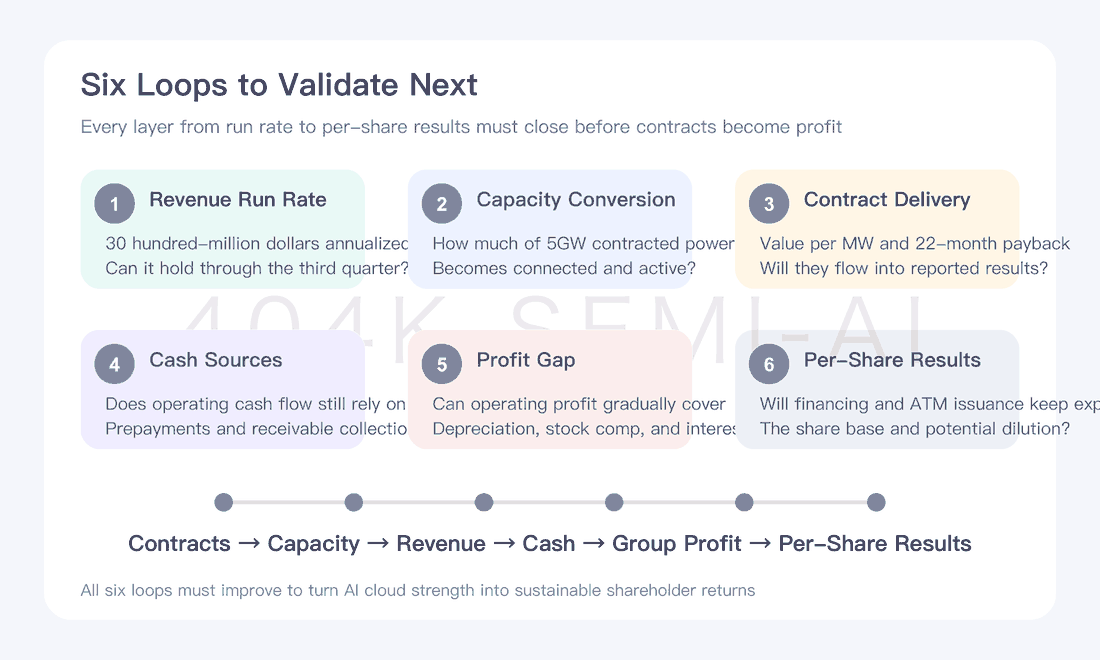Click the Group Profit label in flow
Viewport: 1100px width, 660px height.
[x=676, y=544]
